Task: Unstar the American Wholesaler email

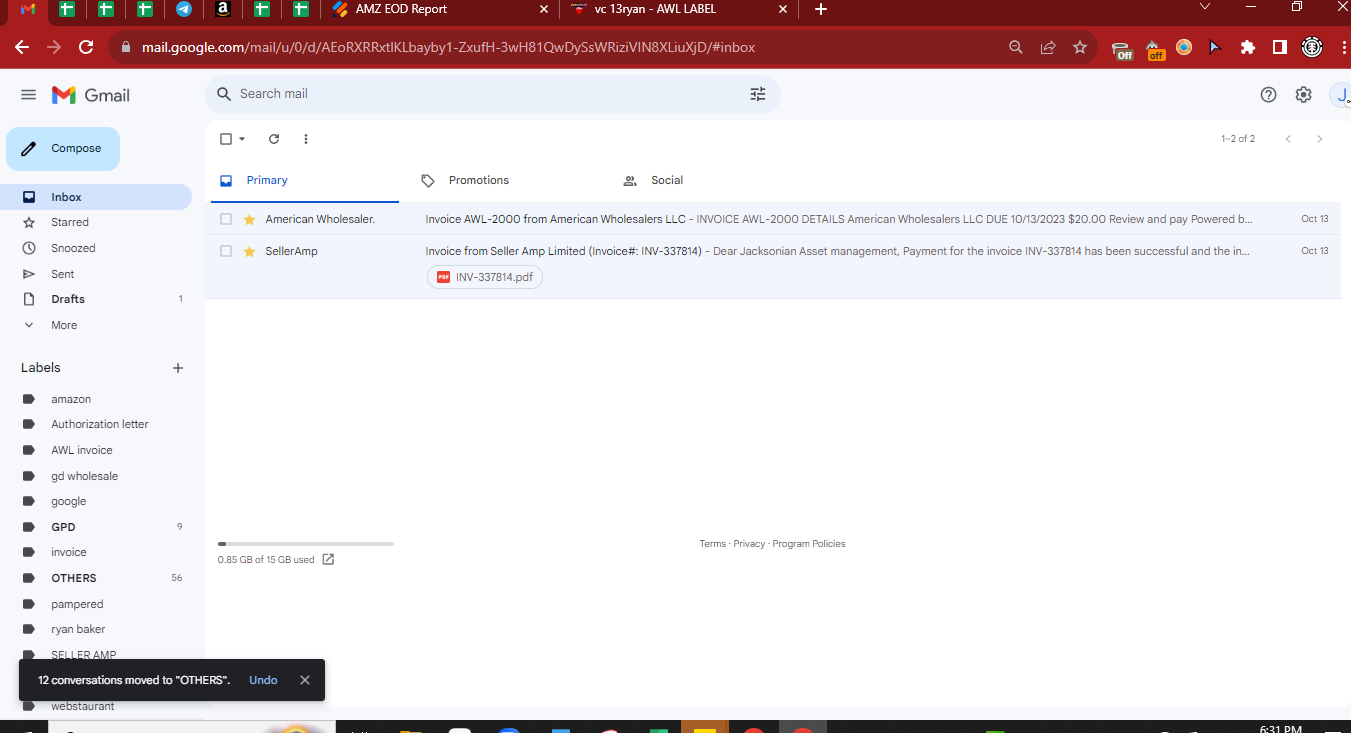Action: point(250,219)
